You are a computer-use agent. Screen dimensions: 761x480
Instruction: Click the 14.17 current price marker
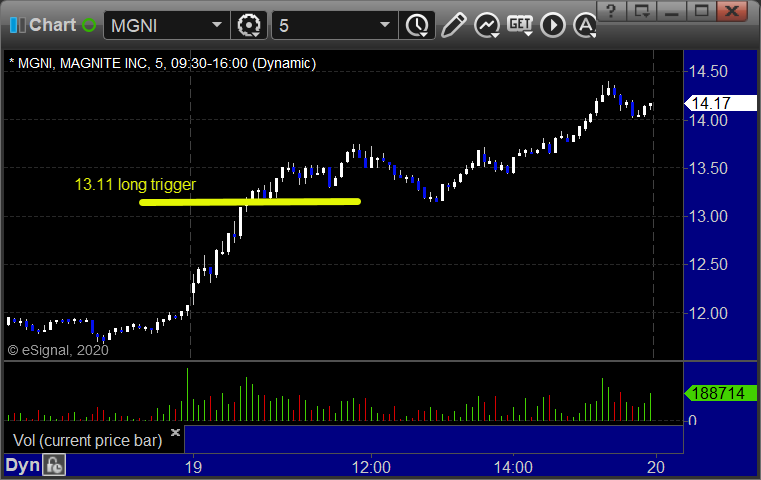pyautogui.click(x=720, y=103)
